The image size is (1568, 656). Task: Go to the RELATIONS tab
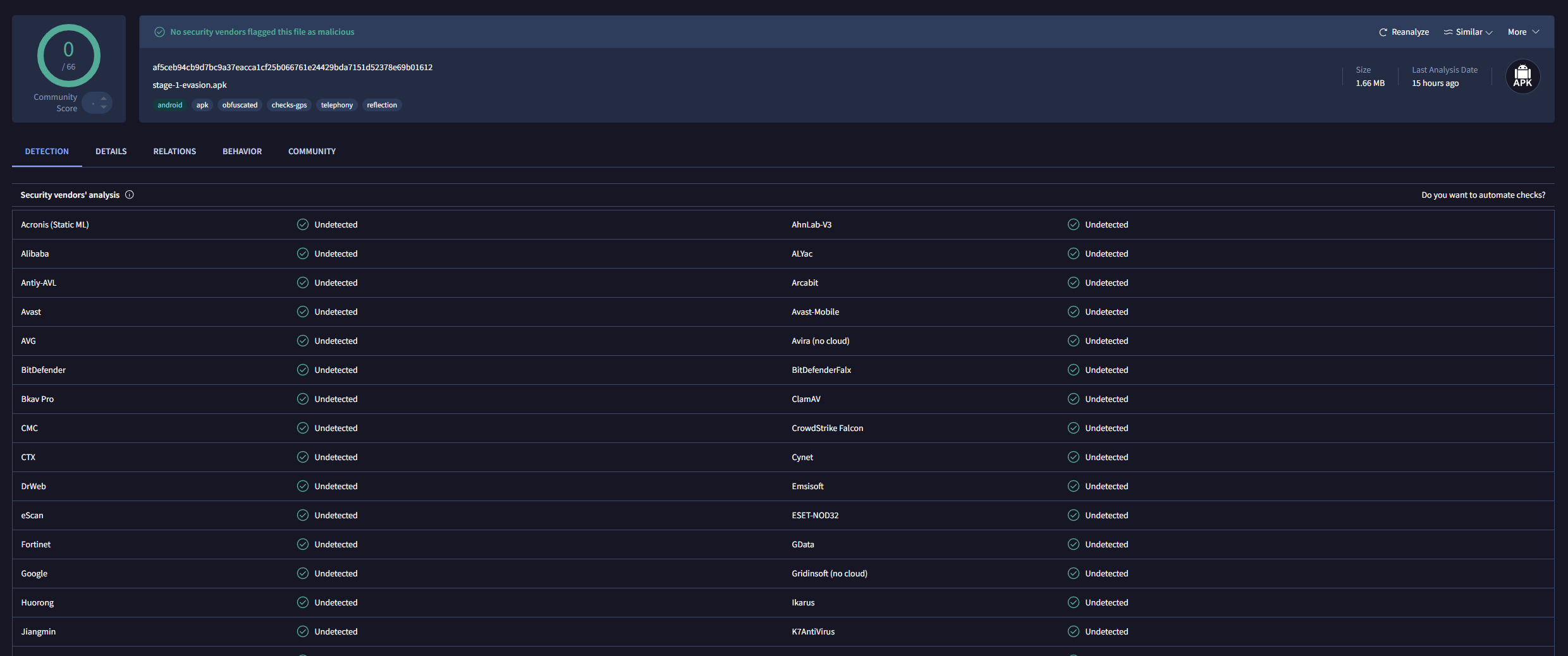175,152
